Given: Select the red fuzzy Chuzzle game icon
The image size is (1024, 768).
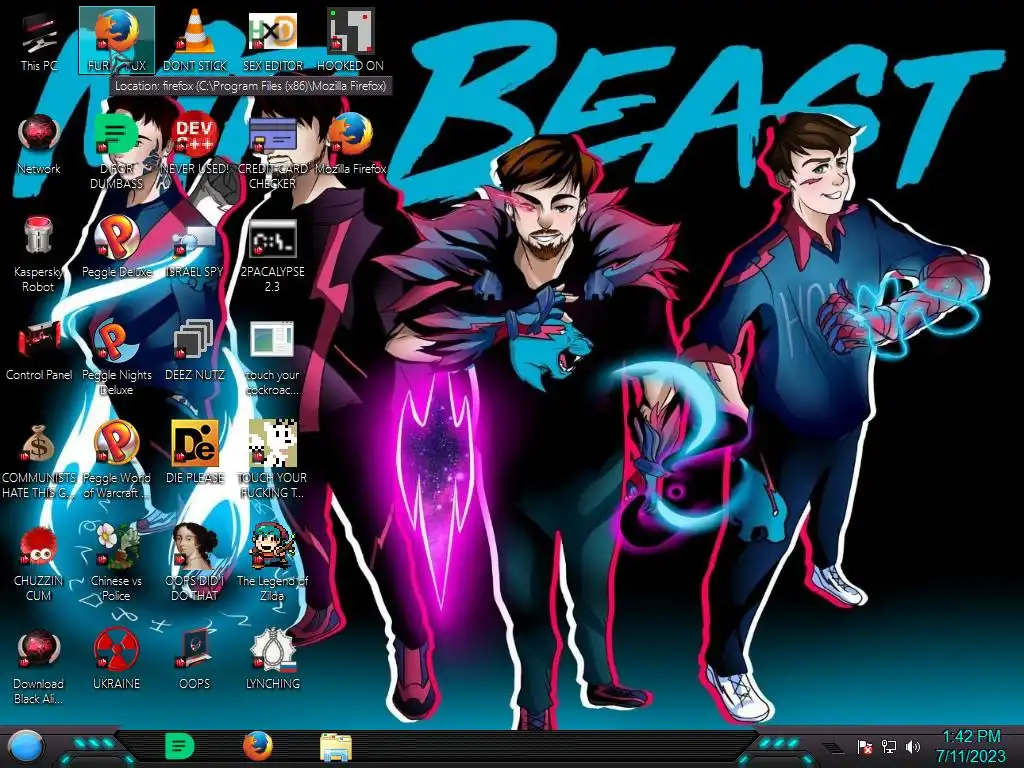Looking at the screenshot, I should click(x=39, y=563).
